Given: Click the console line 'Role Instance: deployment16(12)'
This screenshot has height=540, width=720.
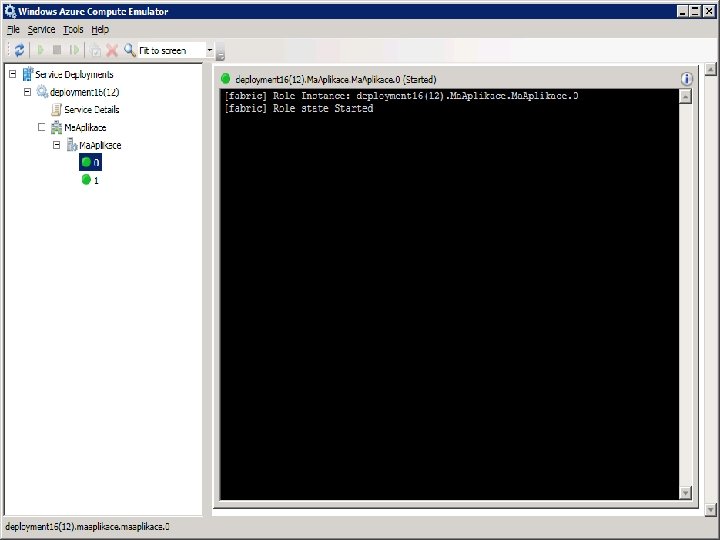Looking at the screenshot, I should tap(402, 96).
